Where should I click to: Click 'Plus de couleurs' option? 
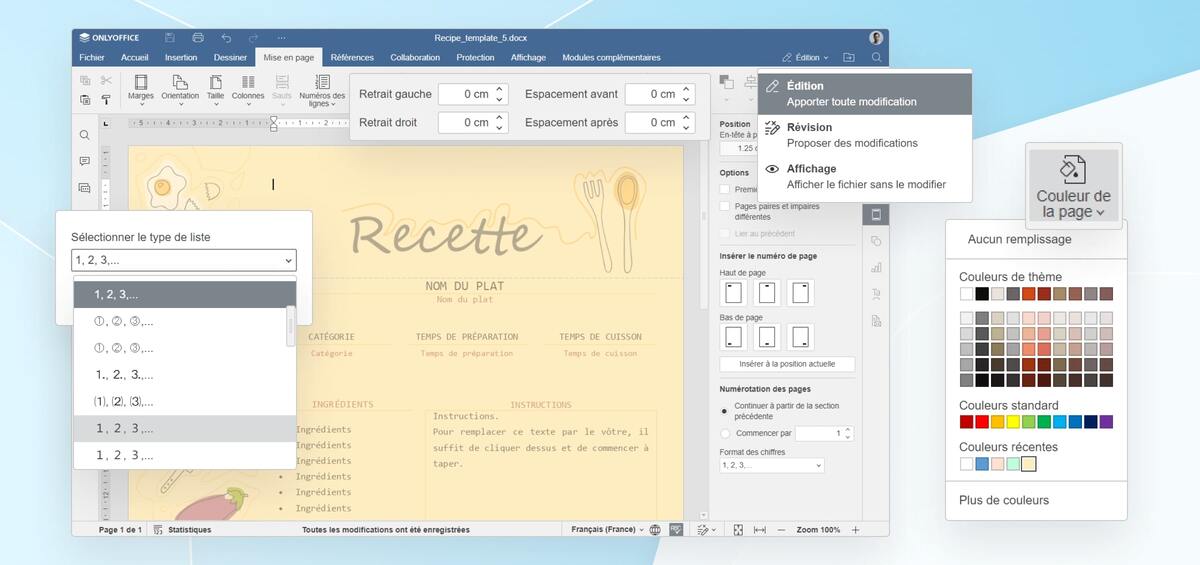tap(1003, 500)
